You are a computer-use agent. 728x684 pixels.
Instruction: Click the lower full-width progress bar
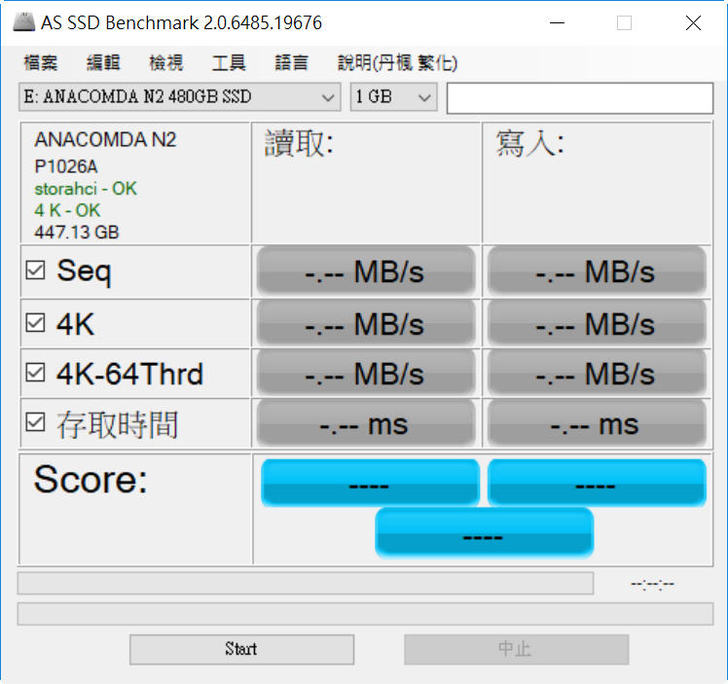tap(365, 614)
